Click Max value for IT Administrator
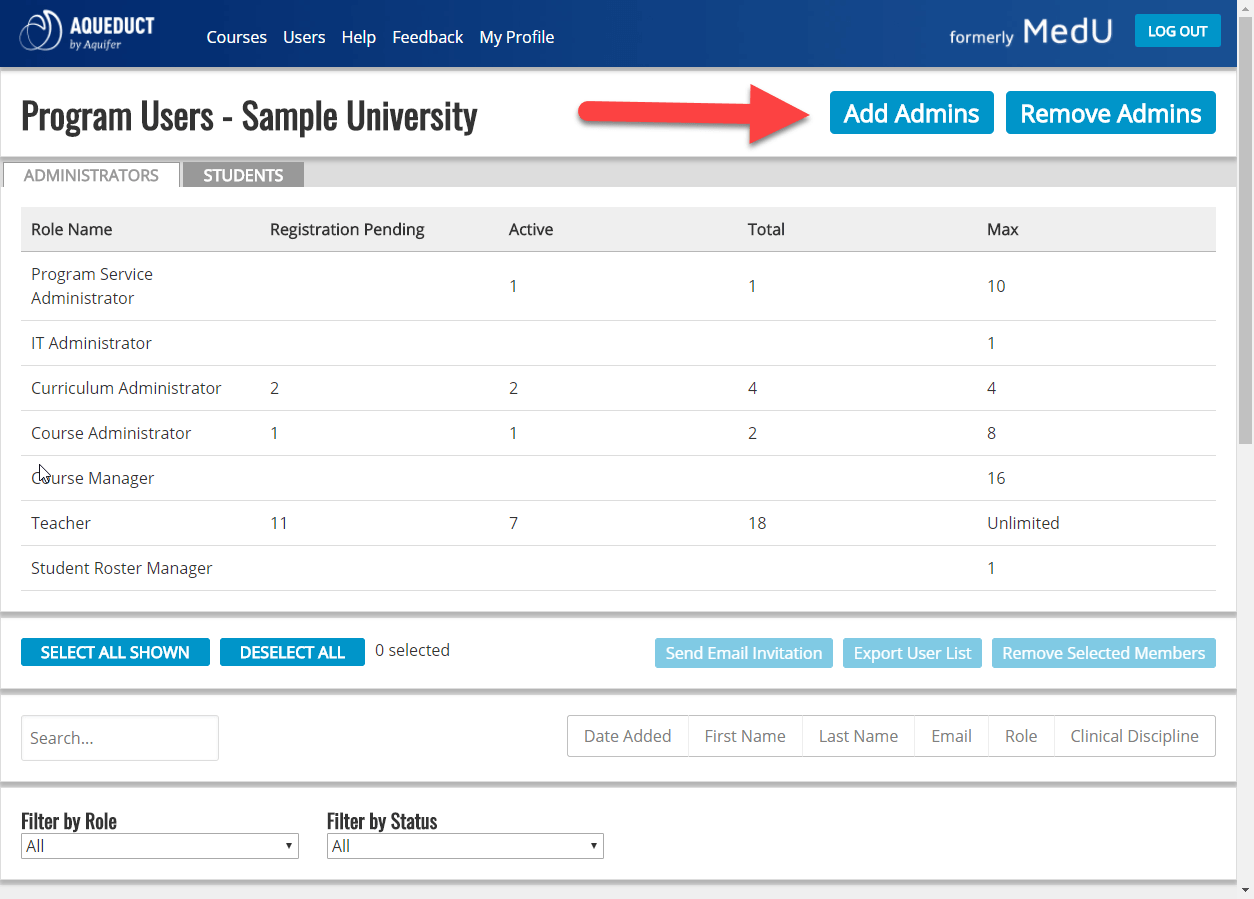Viewport: 1254px width, 899px height. point(991,343)
